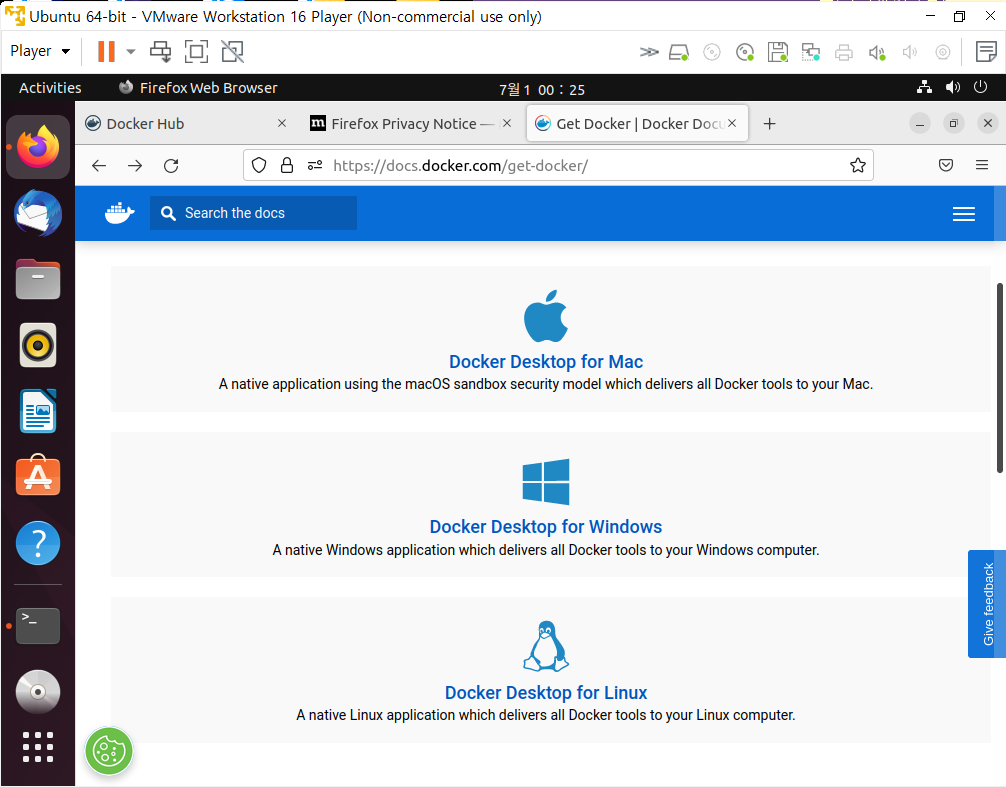Image resolution: width=1006 pixels, height=787 pixels.
Task: Close the Firefox Privacy Notice tab
Action: [507, 123]
